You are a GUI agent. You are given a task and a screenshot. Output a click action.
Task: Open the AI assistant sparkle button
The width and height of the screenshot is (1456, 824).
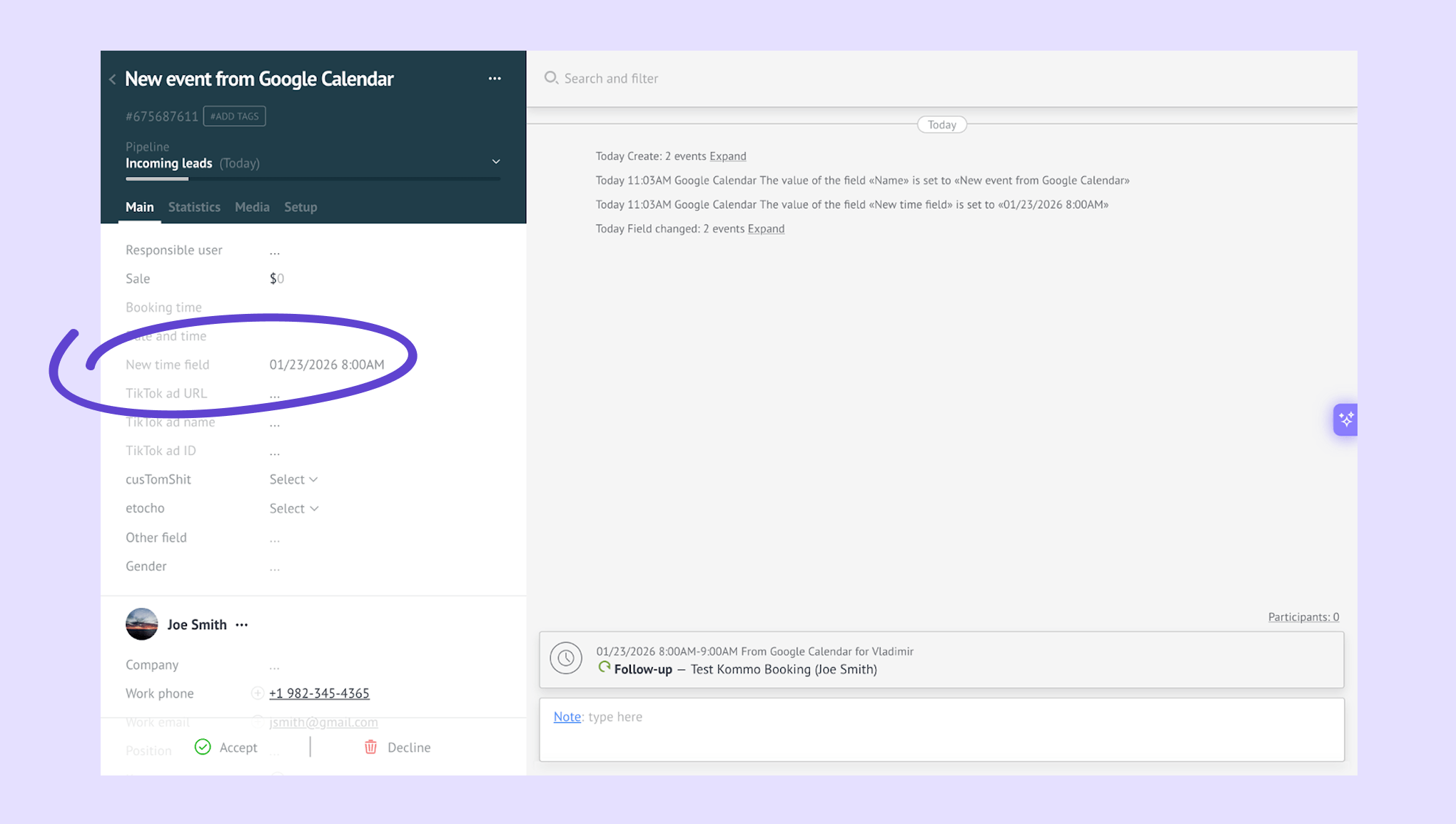[x=1345, y=419]
